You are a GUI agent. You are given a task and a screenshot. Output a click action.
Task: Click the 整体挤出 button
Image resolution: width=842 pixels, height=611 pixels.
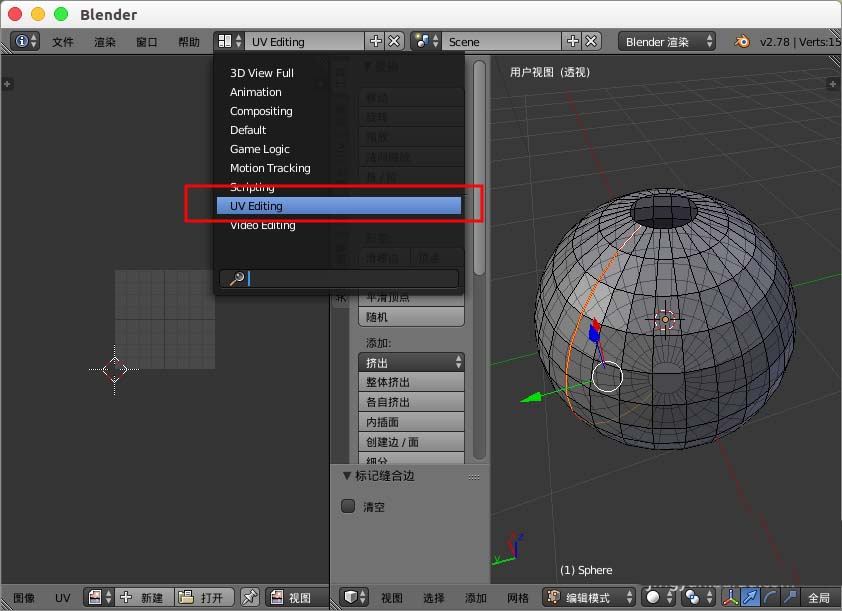click(x=411, y=381)
